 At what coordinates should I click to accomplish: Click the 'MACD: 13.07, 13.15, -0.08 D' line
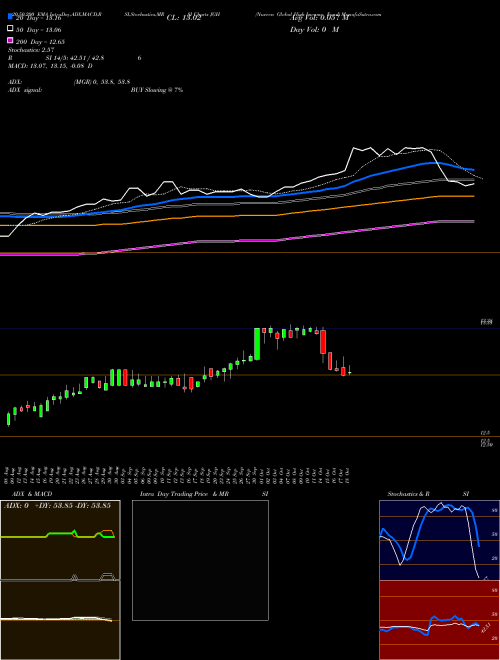50,66
